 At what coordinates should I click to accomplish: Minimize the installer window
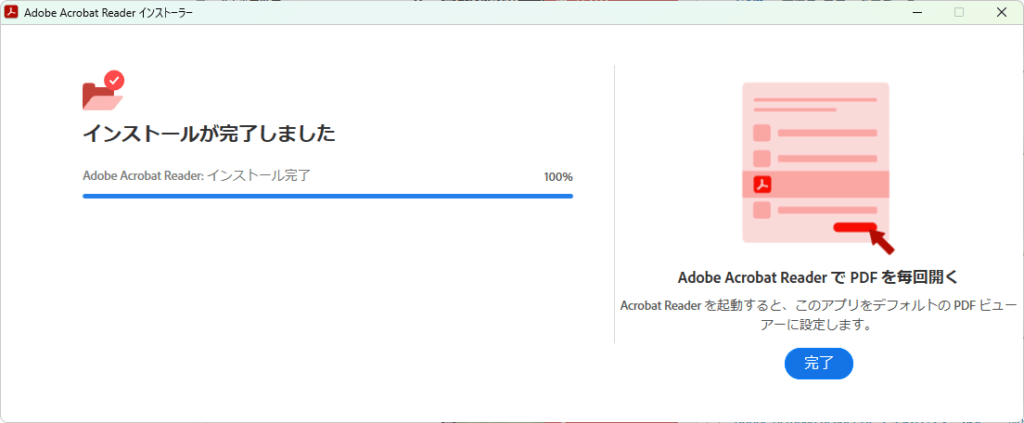[915, 12]
